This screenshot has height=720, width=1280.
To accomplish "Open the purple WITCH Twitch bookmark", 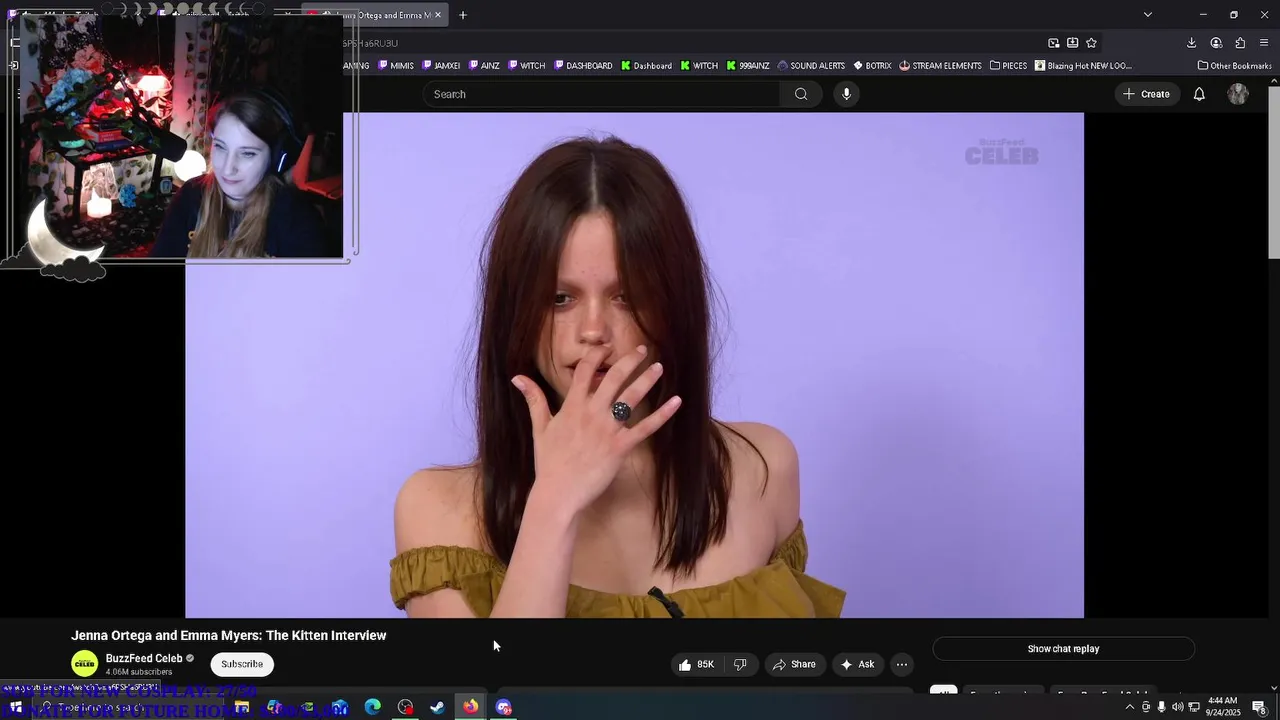I will click(527, 66).
